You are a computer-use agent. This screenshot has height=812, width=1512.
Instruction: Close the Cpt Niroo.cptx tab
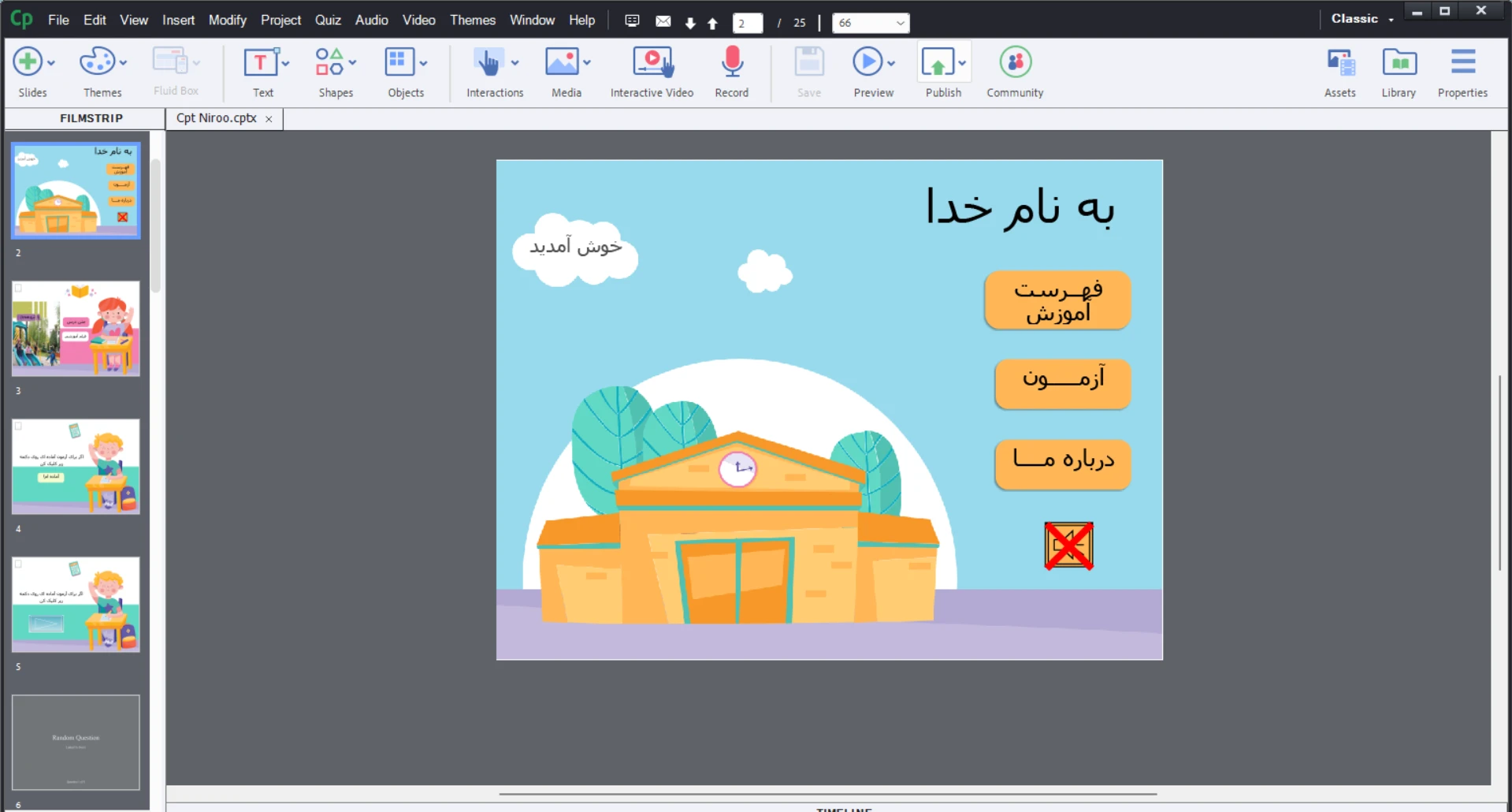click(x=269, y=119)
